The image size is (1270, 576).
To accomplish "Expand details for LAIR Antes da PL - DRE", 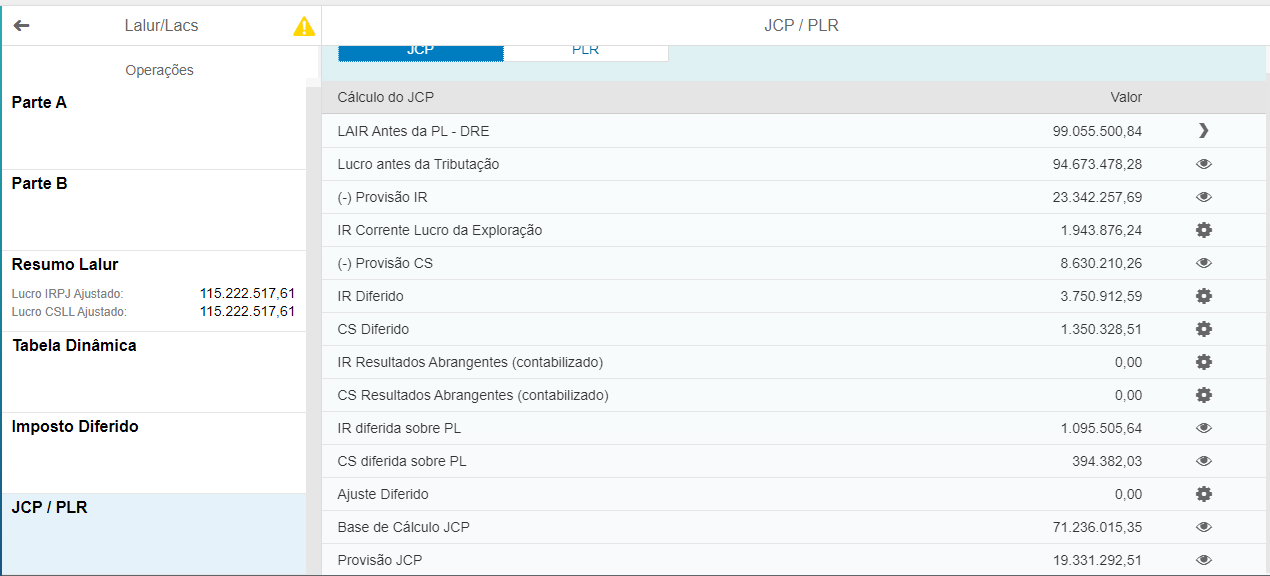I will pos(1203,131).
